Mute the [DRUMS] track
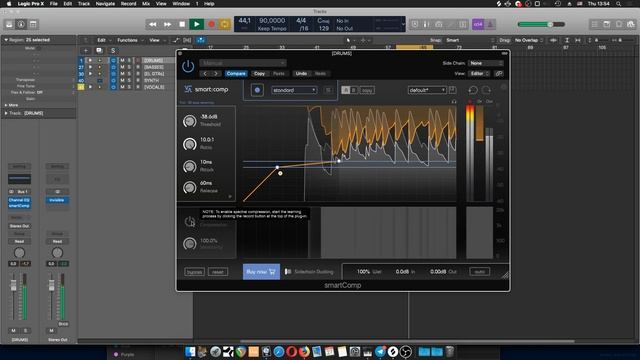This screenshot has width=640, height=360. click(x=122, y=60)
